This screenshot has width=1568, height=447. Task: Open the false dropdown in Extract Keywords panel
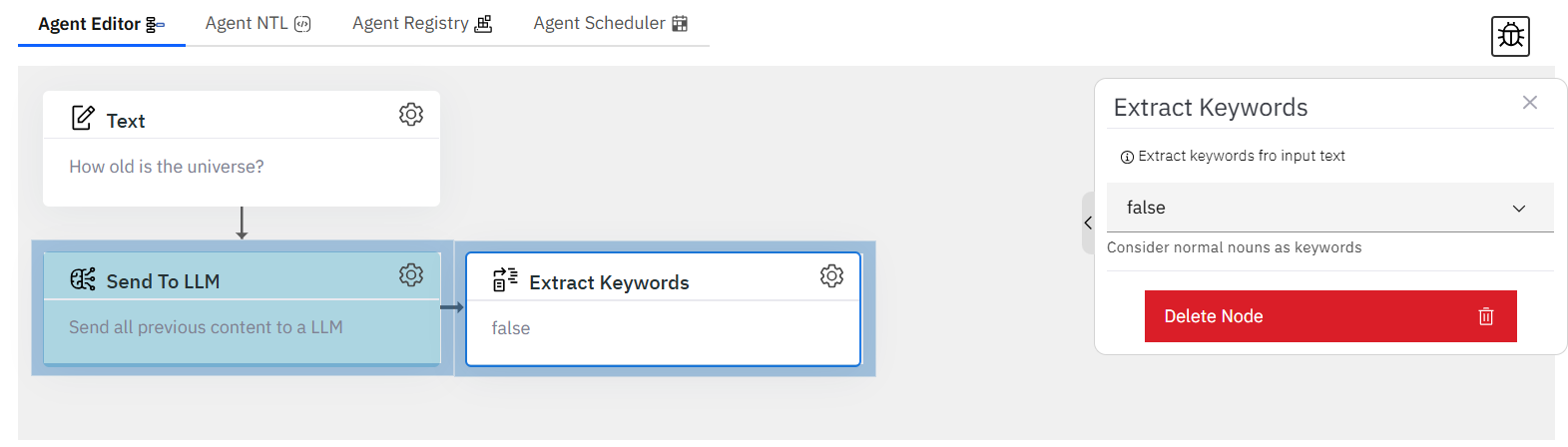tap(1330, 208)
